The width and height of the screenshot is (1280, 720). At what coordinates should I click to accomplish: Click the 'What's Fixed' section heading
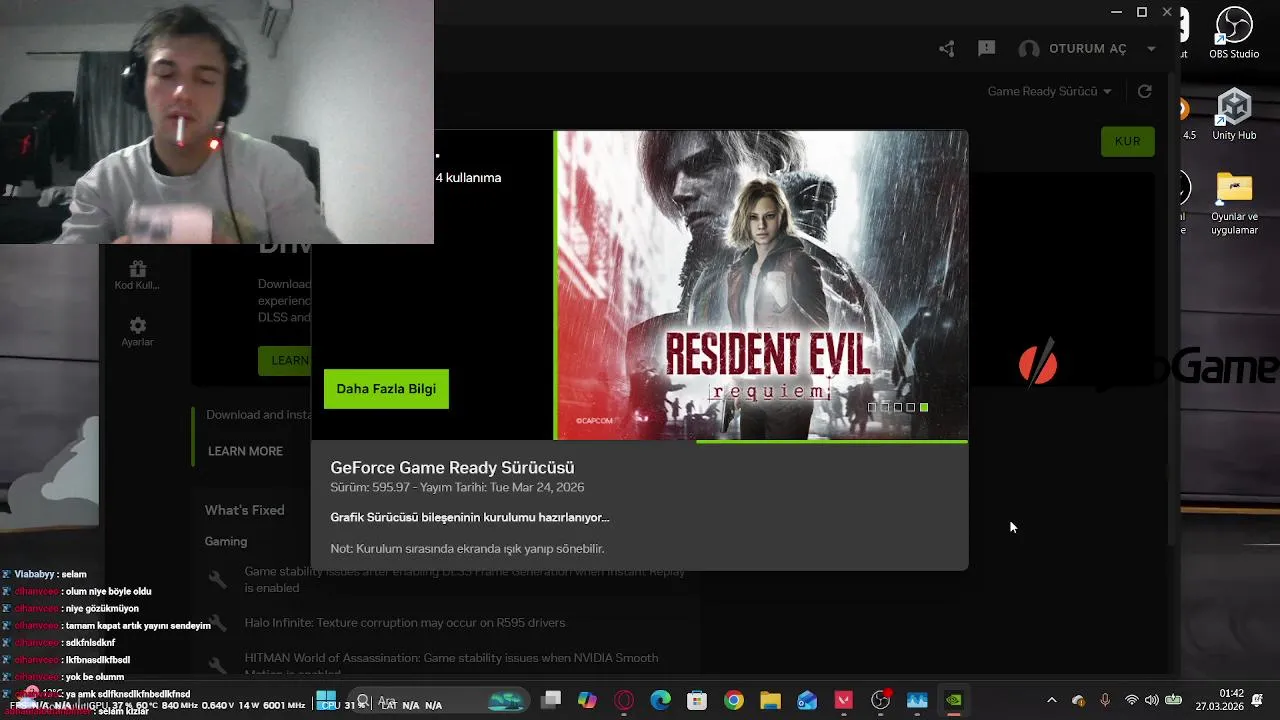[245, 510]
